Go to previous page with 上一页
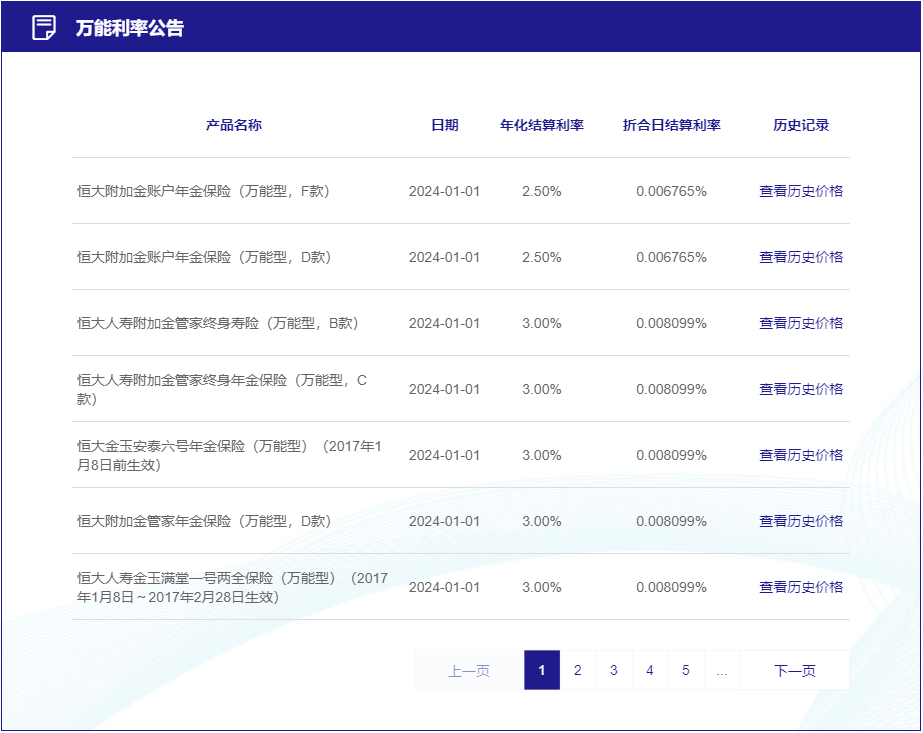Image resolution: width=923 pixels, height=733 pixels. pyautogui.click(x=469, y=670)
